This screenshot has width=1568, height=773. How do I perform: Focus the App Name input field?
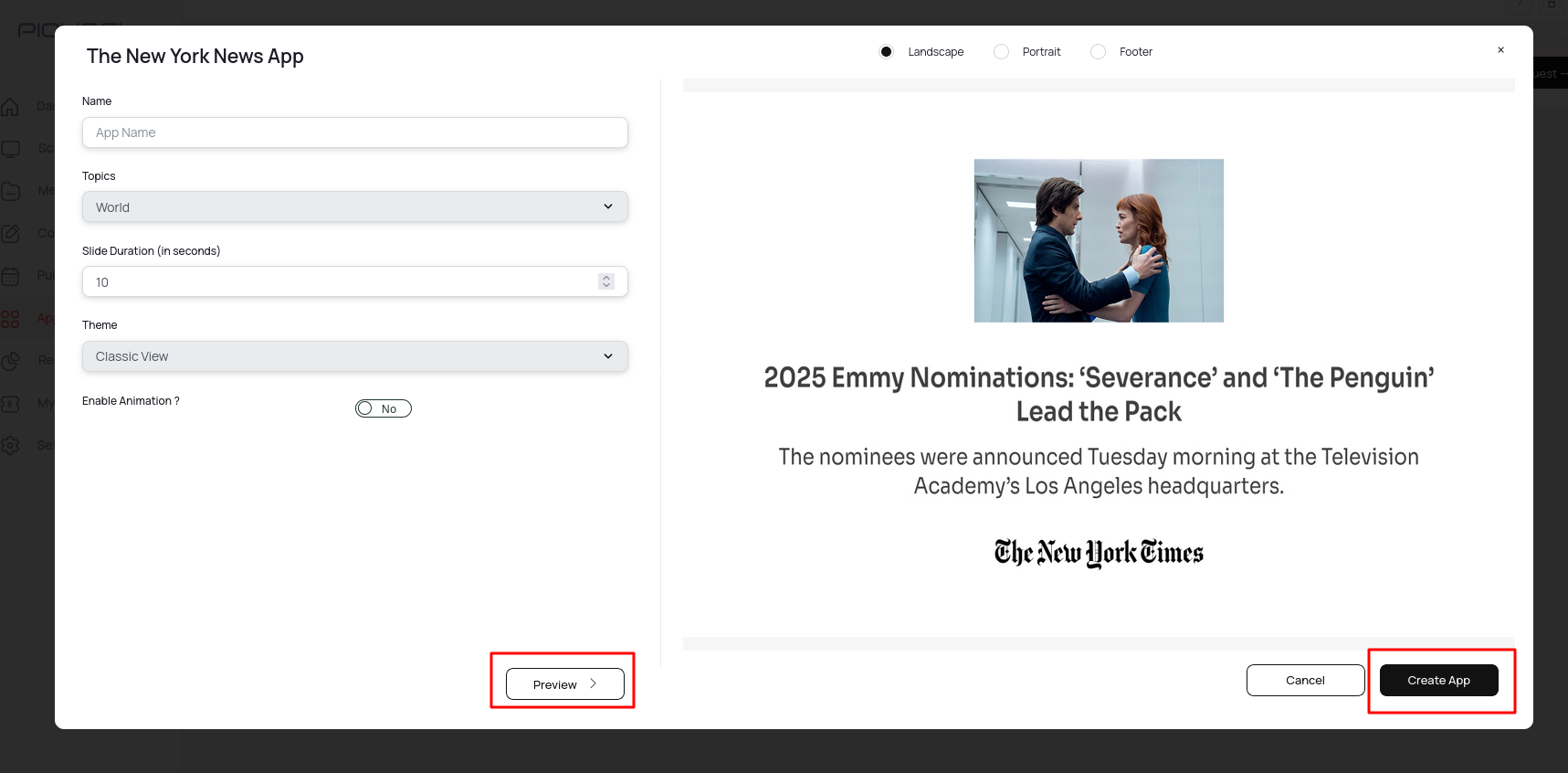point(354,132)
